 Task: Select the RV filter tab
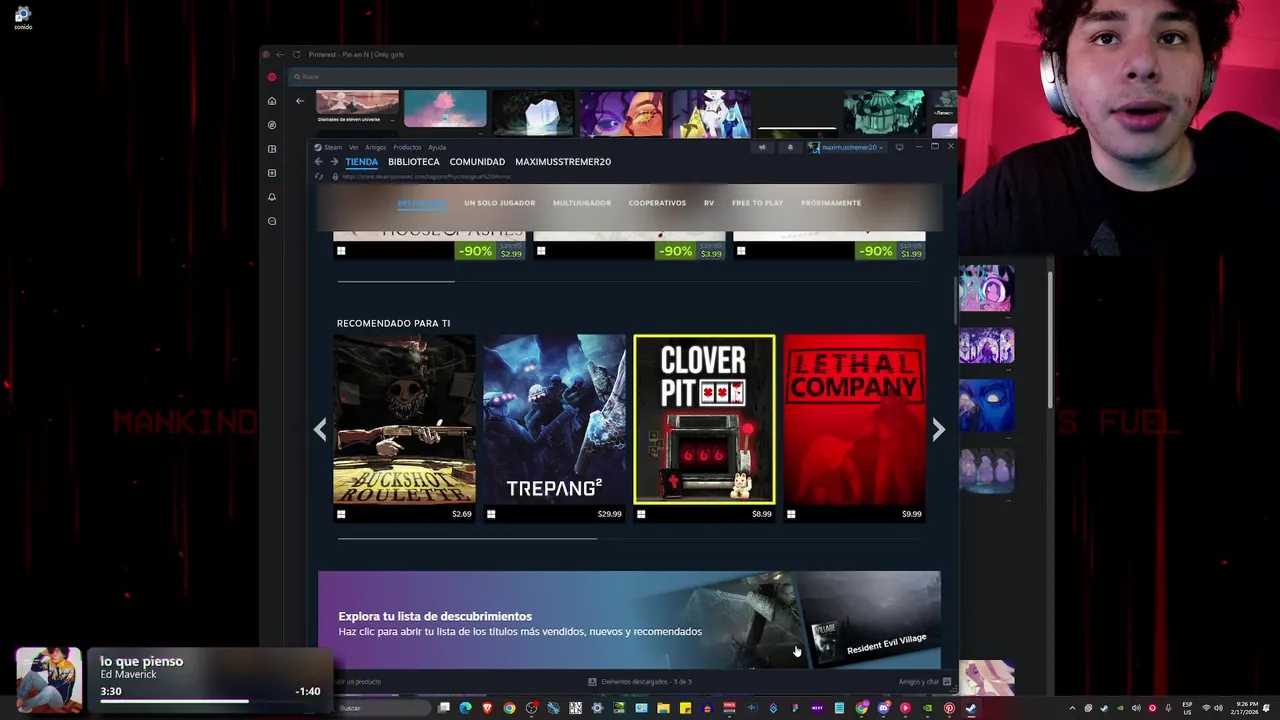click(x=709, y=203)
